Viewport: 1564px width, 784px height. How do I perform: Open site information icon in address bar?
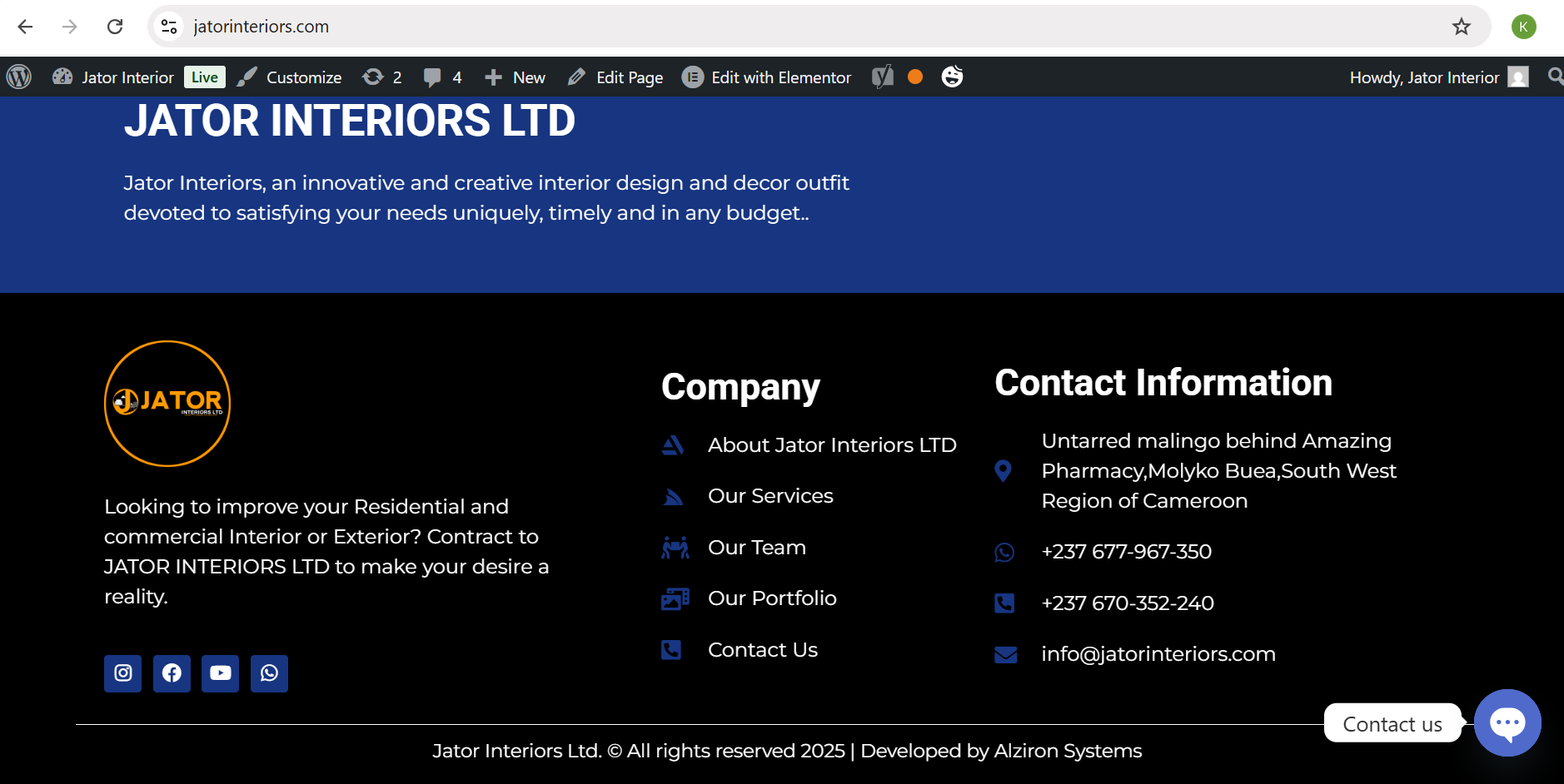(169, 27)
